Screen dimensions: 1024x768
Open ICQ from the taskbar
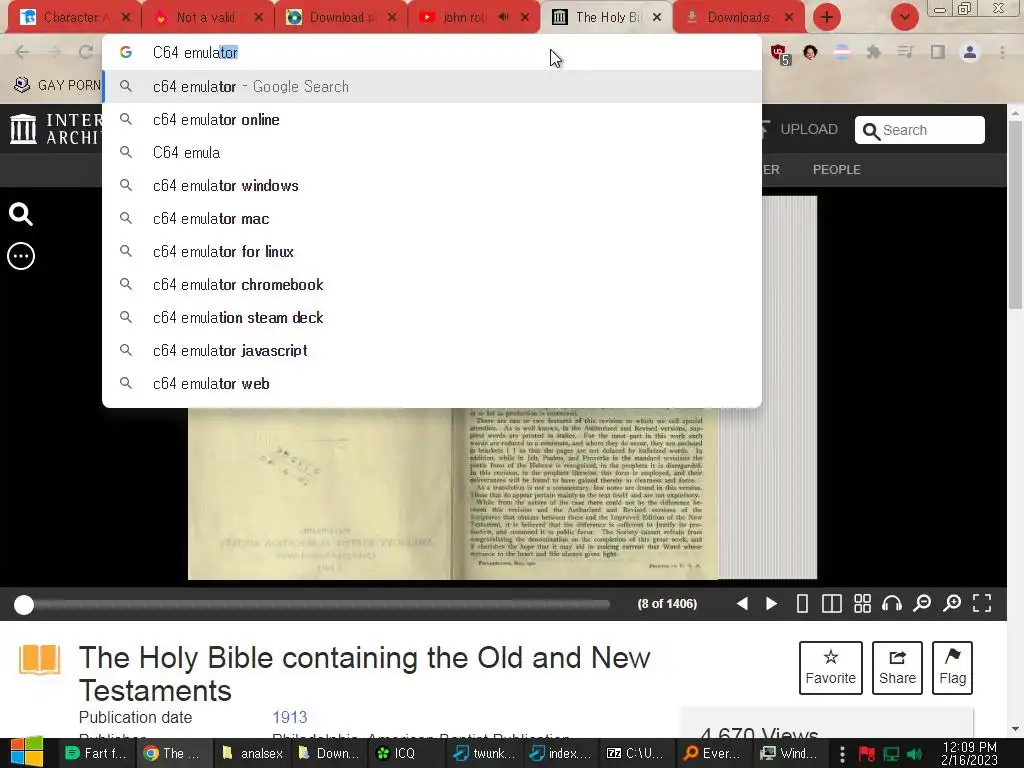pos(398,753)
